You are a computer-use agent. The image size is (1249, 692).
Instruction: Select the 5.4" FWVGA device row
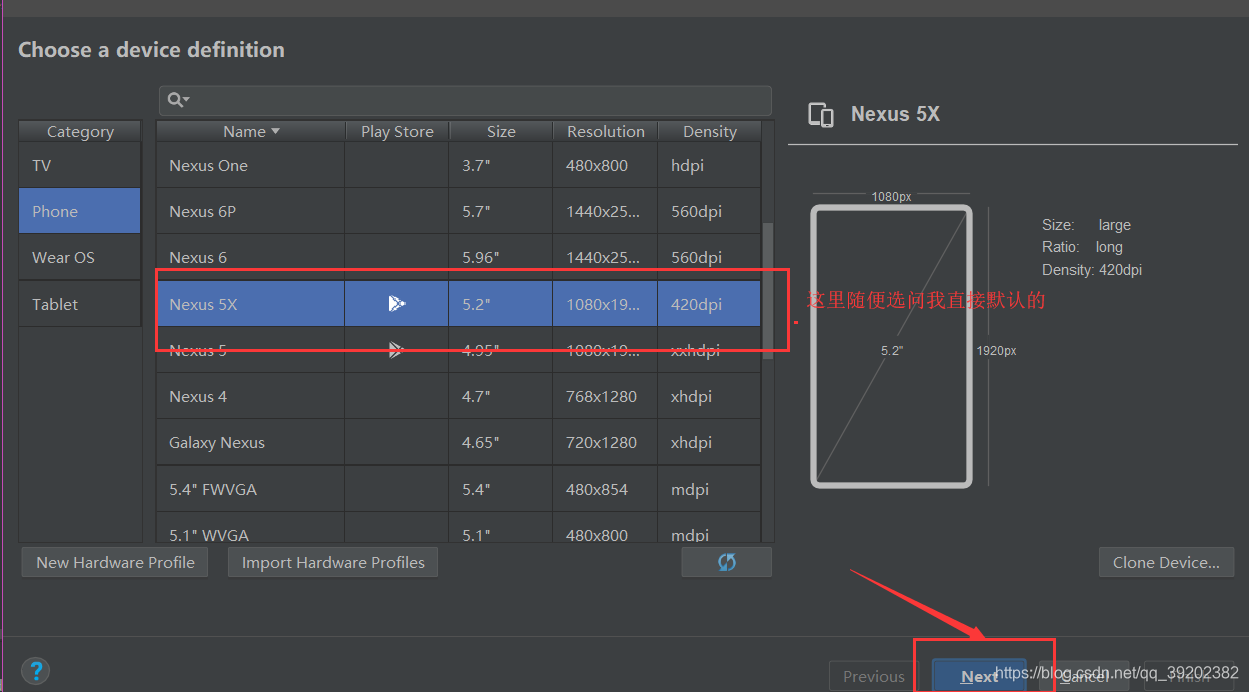pyautogui.click(x=459, y=489)
